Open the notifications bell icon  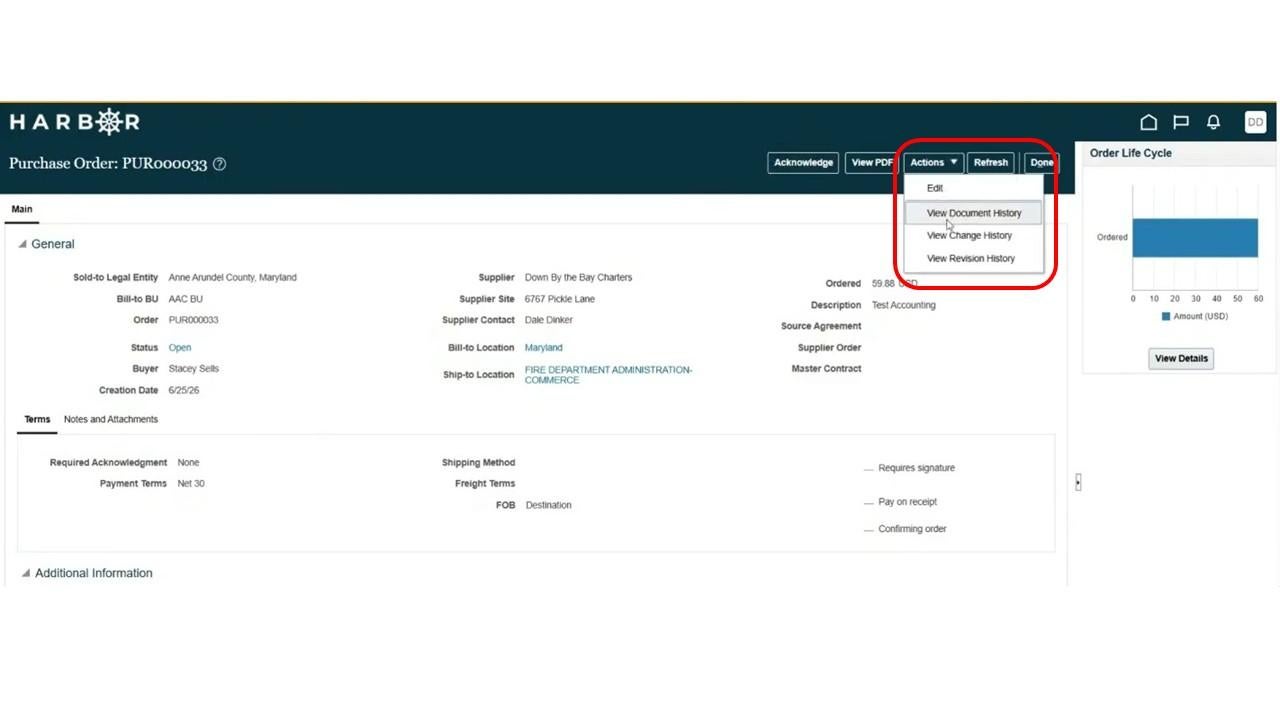point(1213,122)
